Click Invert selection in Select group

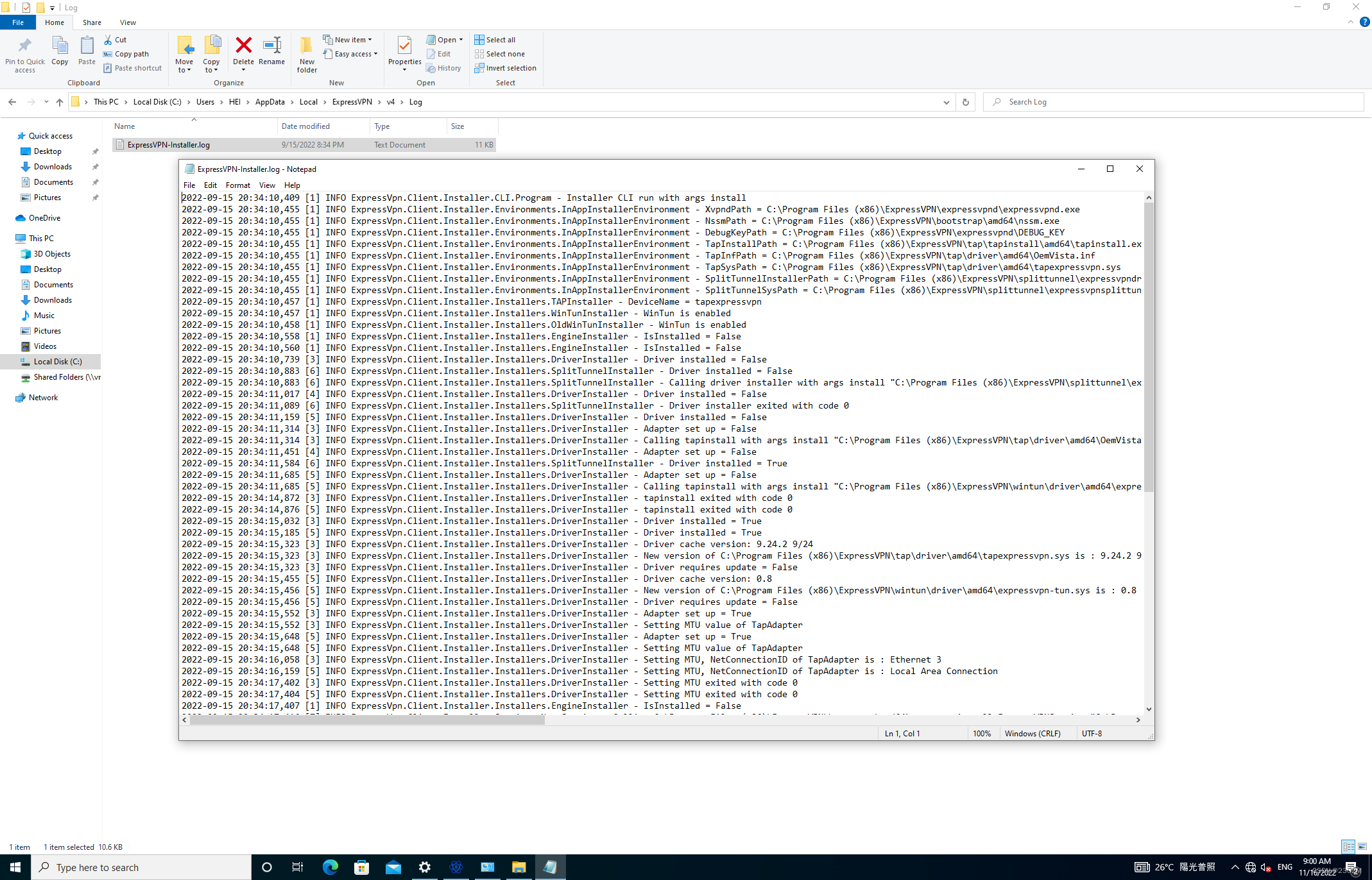tap(505, 68)
